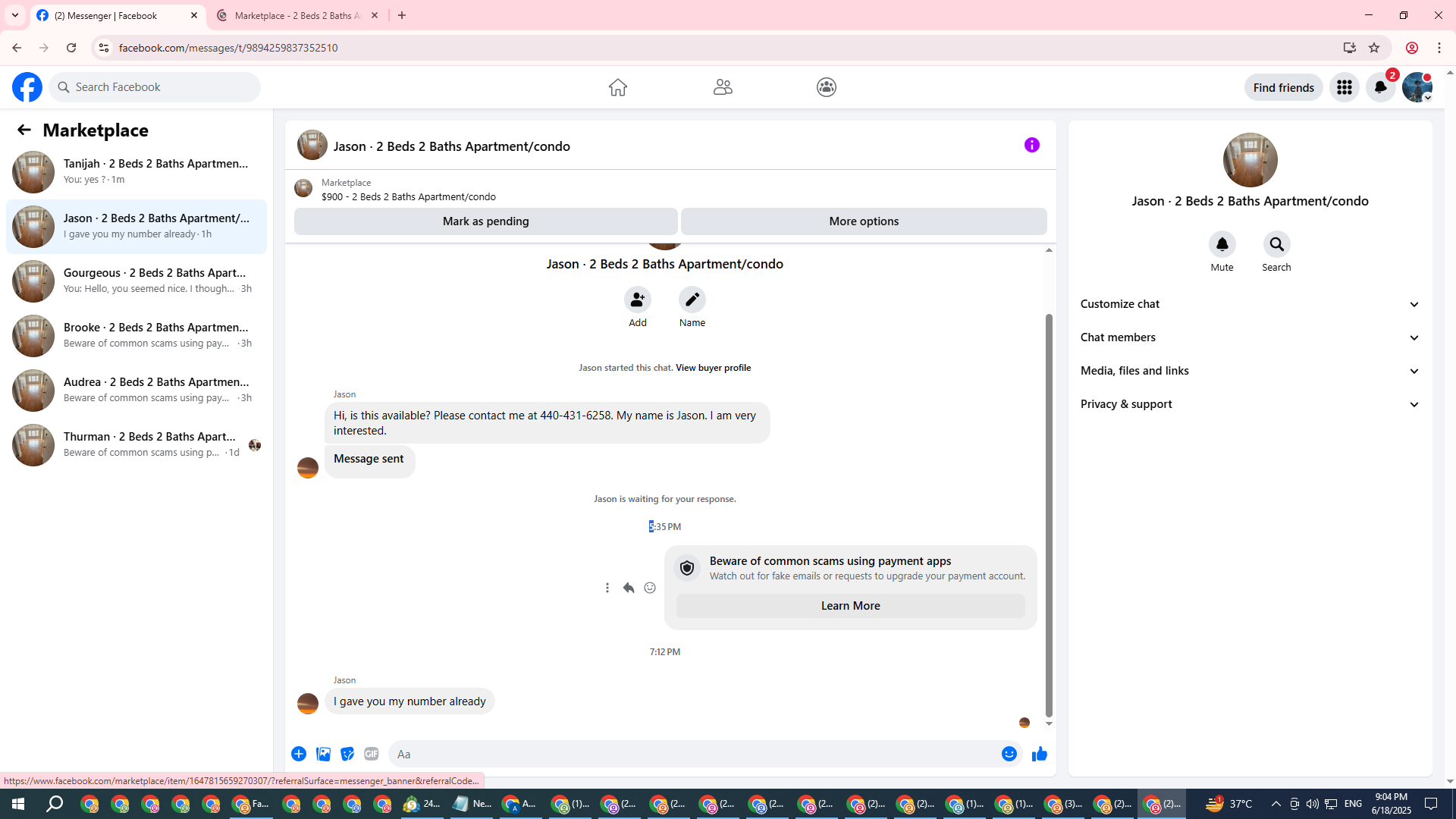Bookmark this page star icon
Viewport: 1456px width, 819px height.
tap(1374, 48)
